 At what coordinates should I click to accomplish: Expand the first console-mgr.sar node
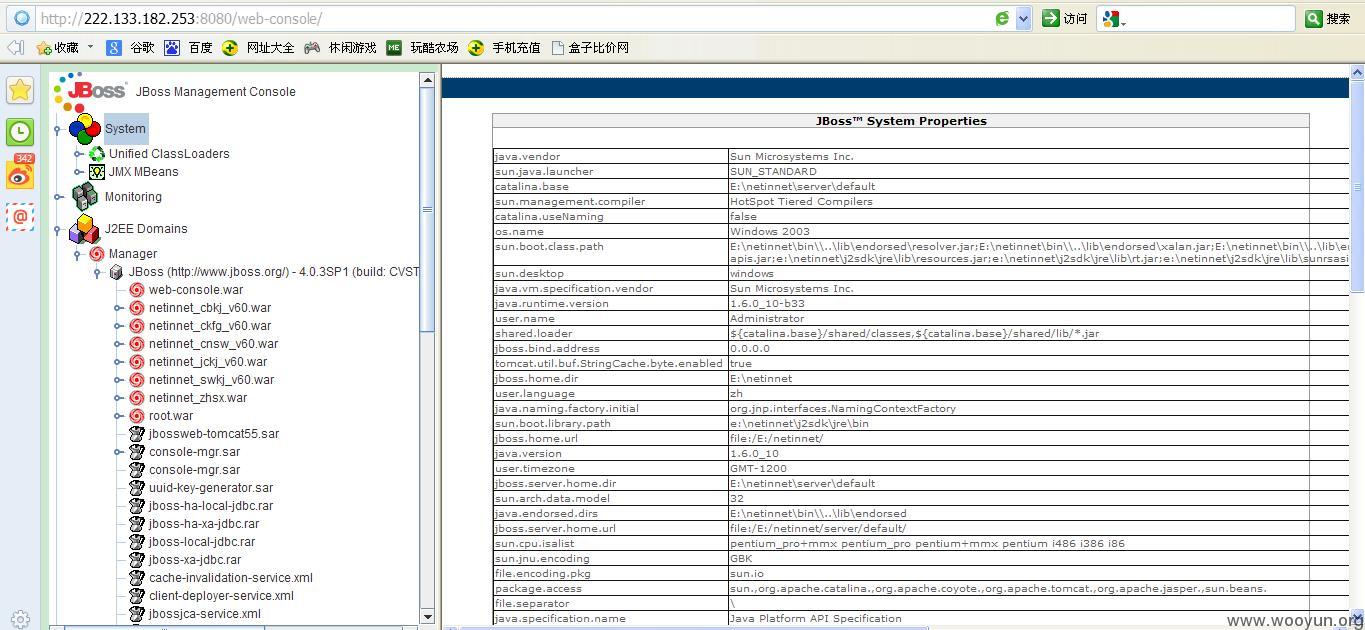pyautogui.click(x=119, y=452)
